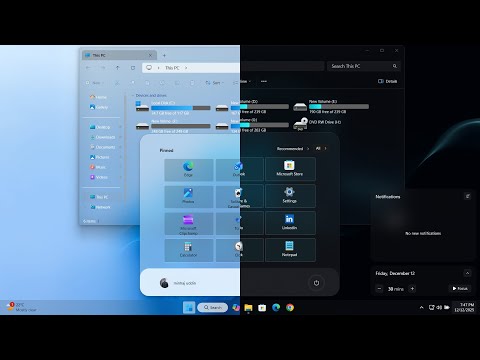The width and height of the screenshot is (480, 360).
Task: Click the clock showing 7:47 PM
Action: coord(464,307)
